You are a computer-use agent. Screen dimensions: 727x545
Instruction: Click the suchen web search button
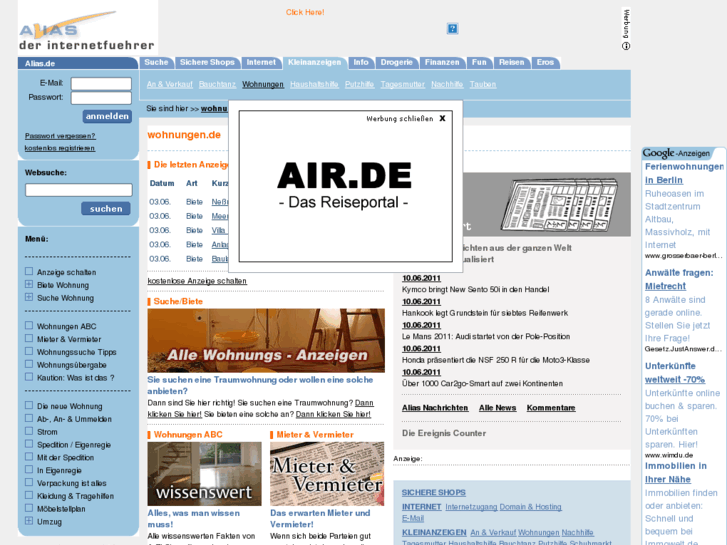click(106, 209)
